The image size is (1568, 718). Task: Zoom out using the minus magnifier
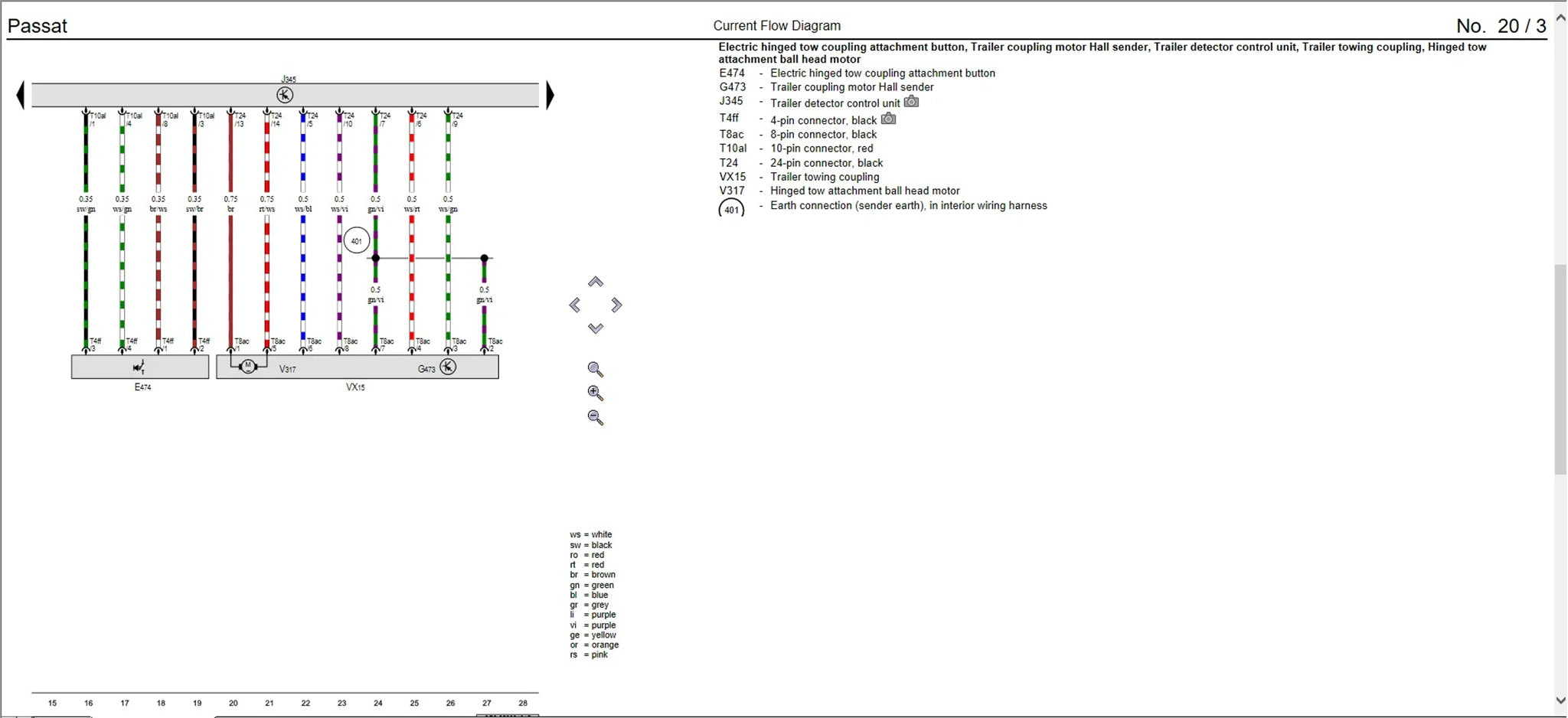point(596,418)
